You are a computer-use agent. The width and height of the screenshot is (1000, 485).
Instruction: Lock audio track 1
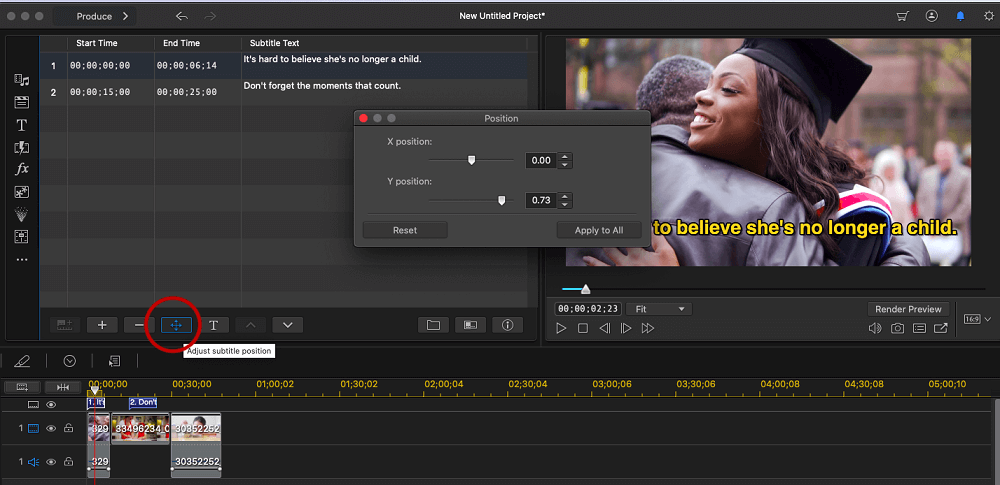click(68, 461)
